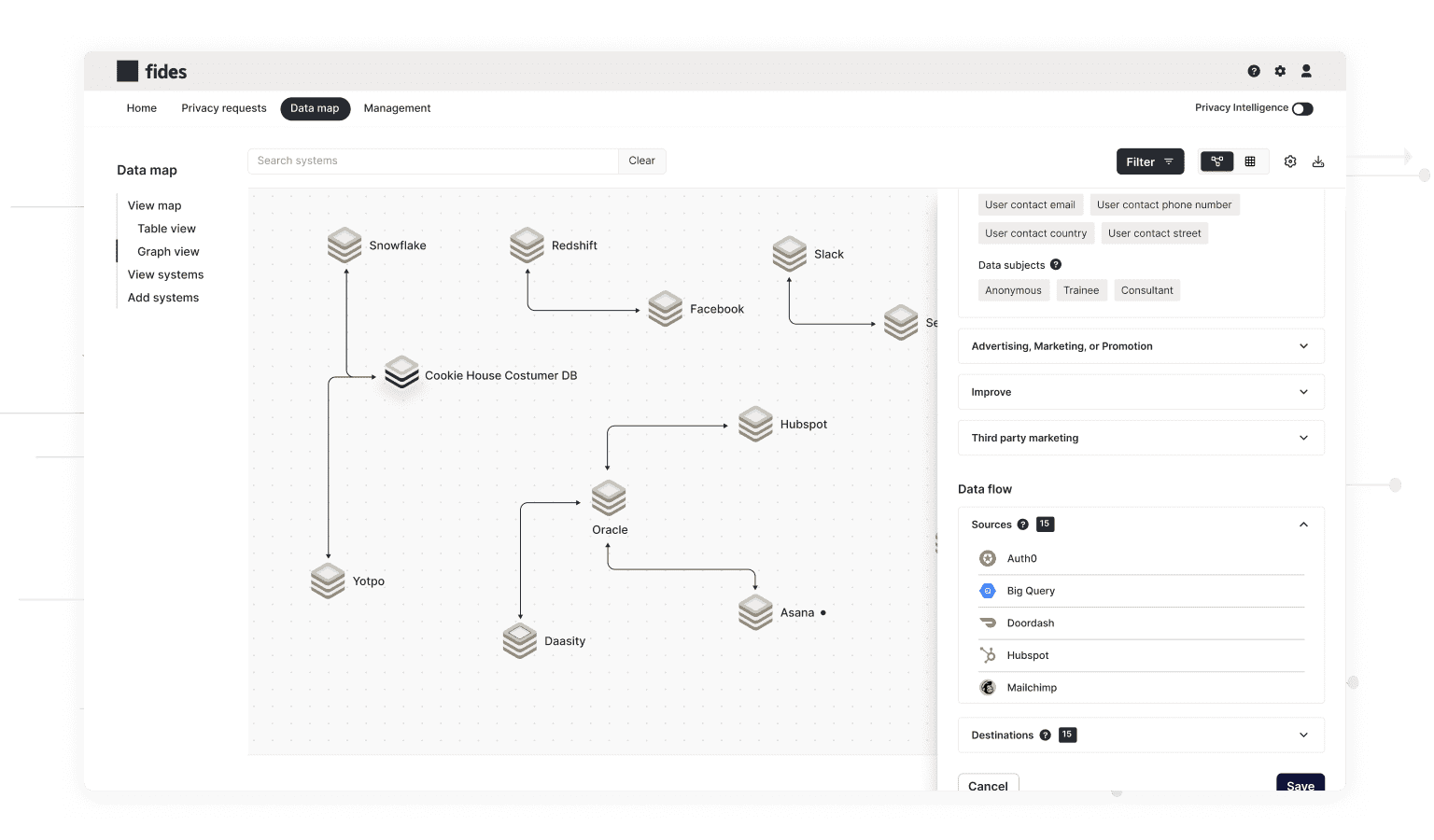Switch to the table grid view icon
Viewport: 1434px width, 840px height.
pyautogui.click(x=1250, y=161)
